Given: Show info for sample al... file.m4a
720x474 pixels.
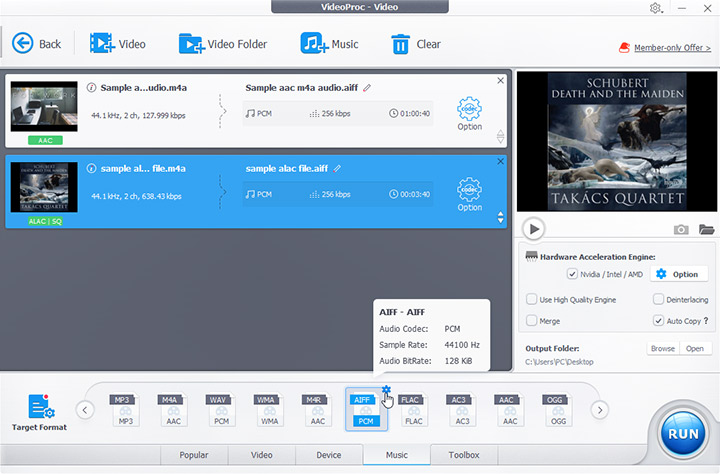Looking at the screenshot, I should coord(91,169).
